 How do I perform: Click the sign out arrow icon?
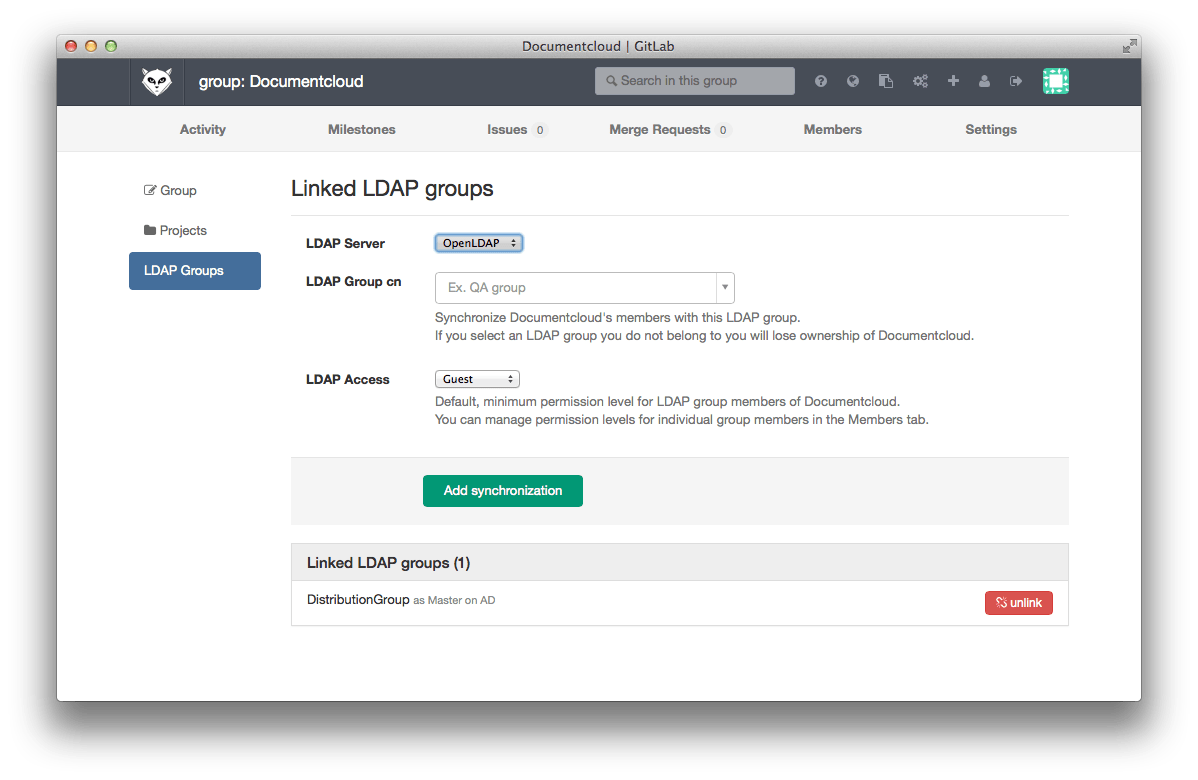[x=1017, y=81]
